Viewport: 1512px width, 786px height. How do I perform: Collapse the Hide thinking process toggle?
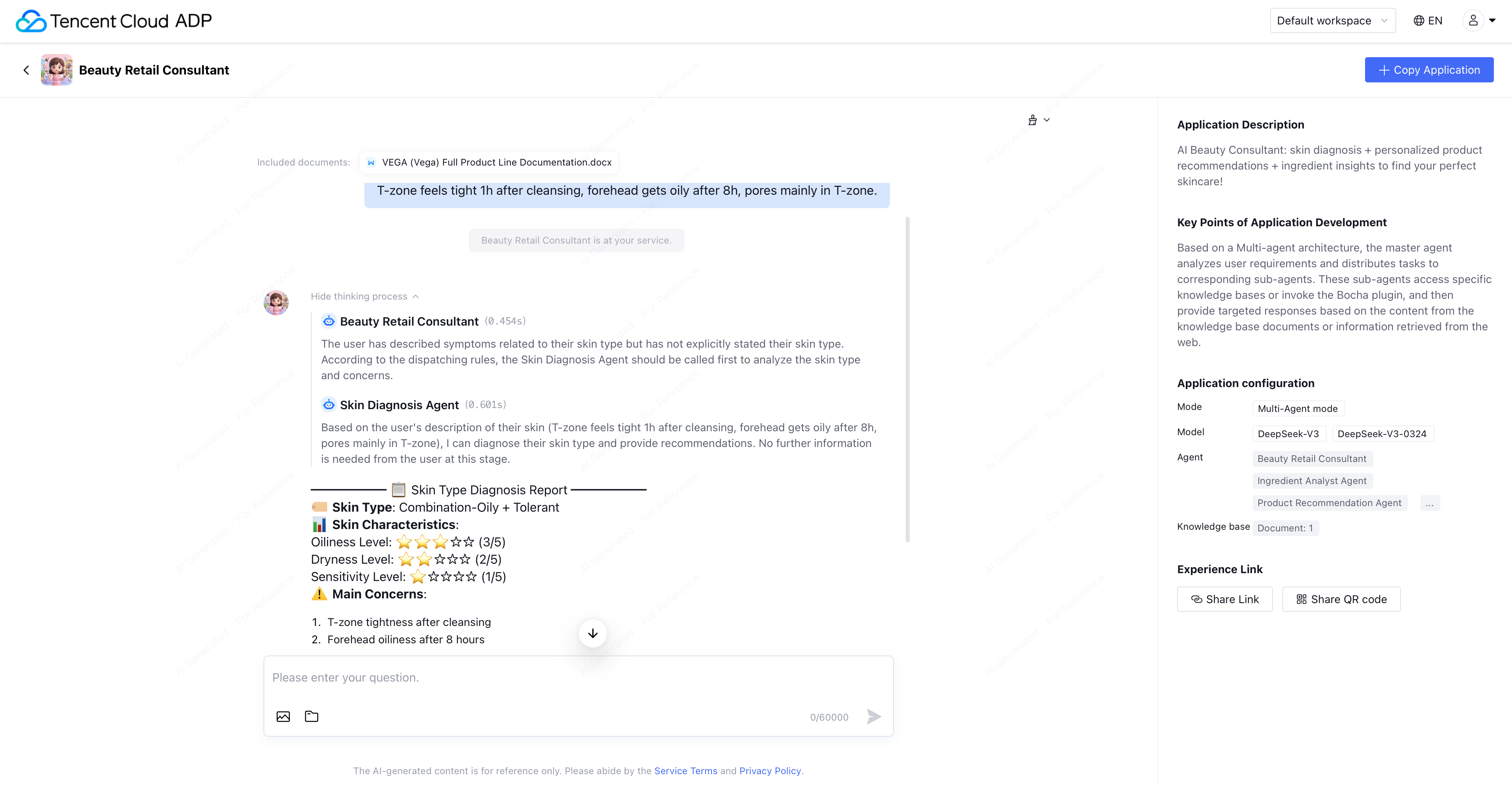tap(364, 296)
